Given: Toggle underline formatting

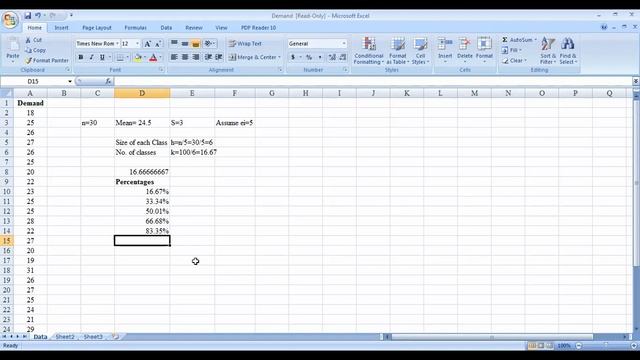Looking at the screenshot, I should [102, 57].
